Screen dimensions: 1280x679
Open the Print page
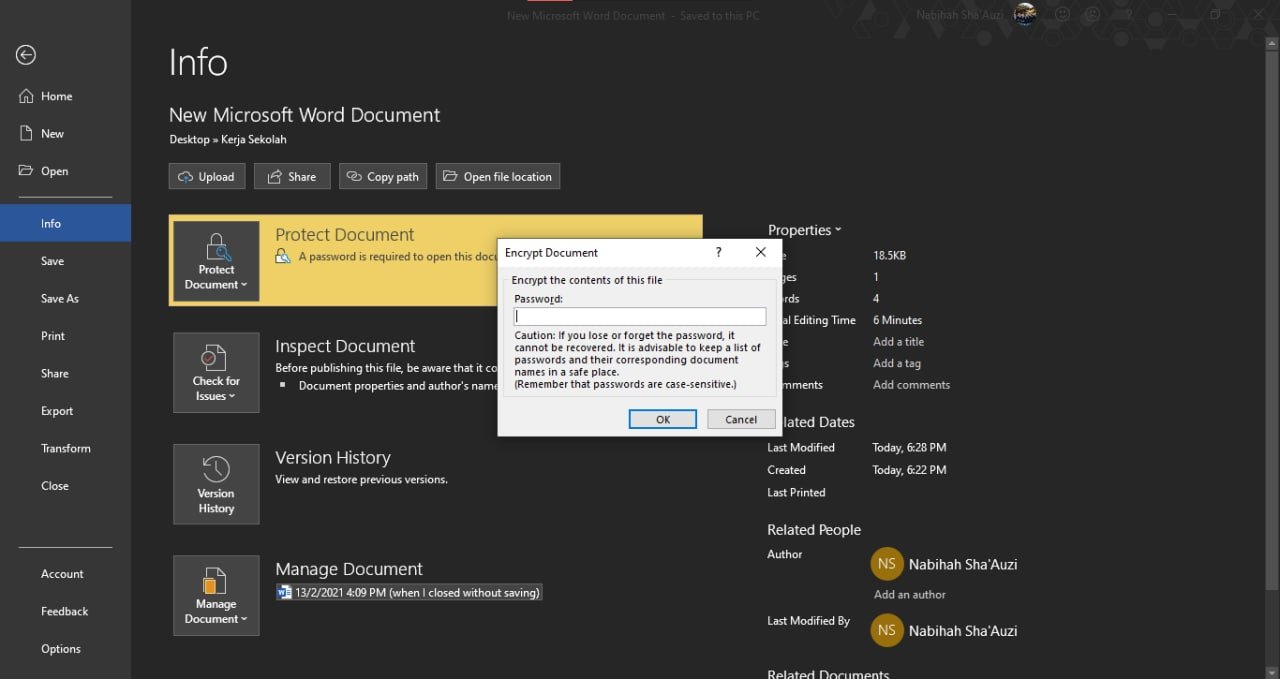(x=53, y=336)
